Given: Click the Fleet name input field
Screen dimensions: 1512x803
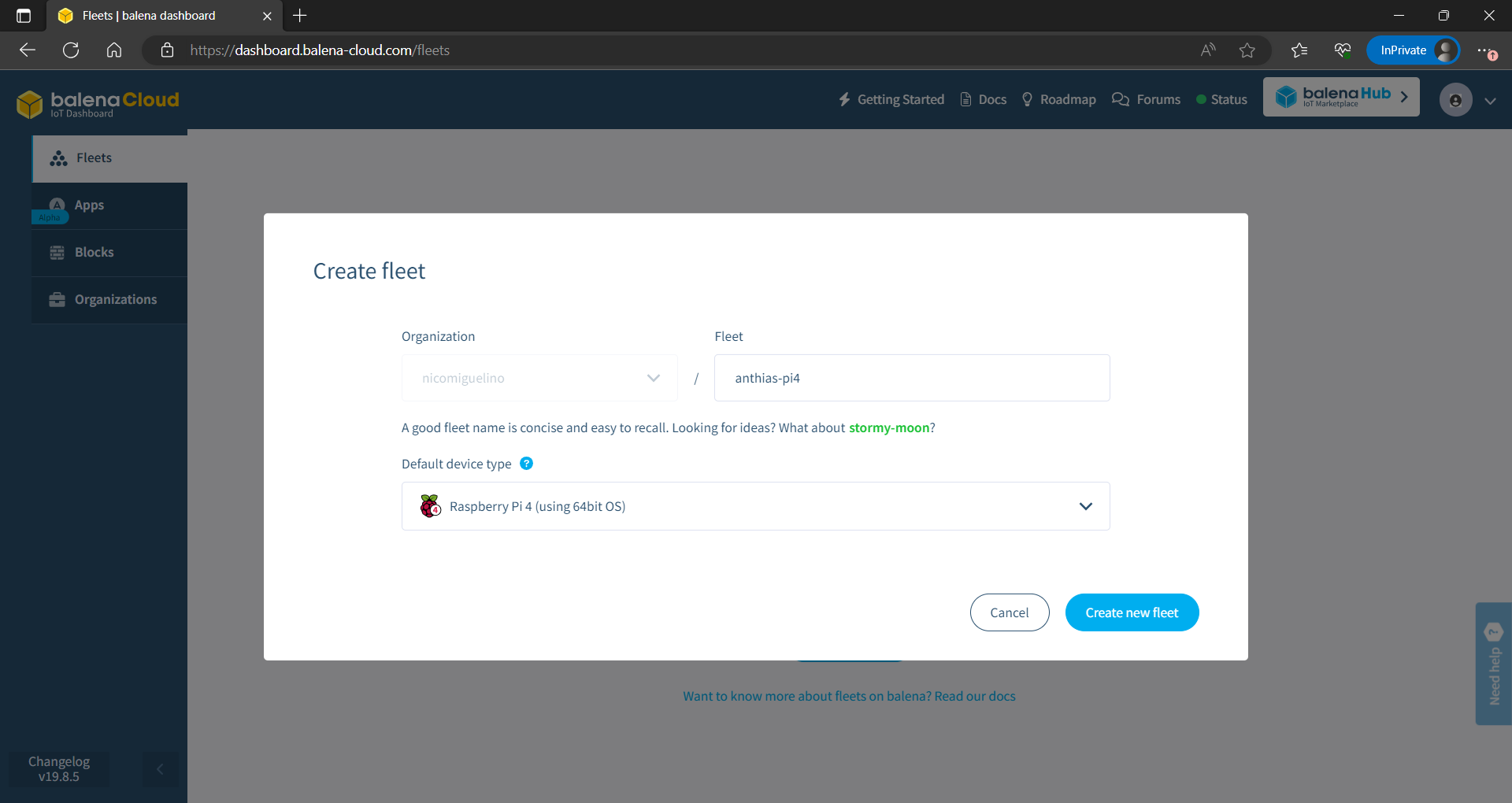Looking at the screenshot, I should tap(912, 378).
